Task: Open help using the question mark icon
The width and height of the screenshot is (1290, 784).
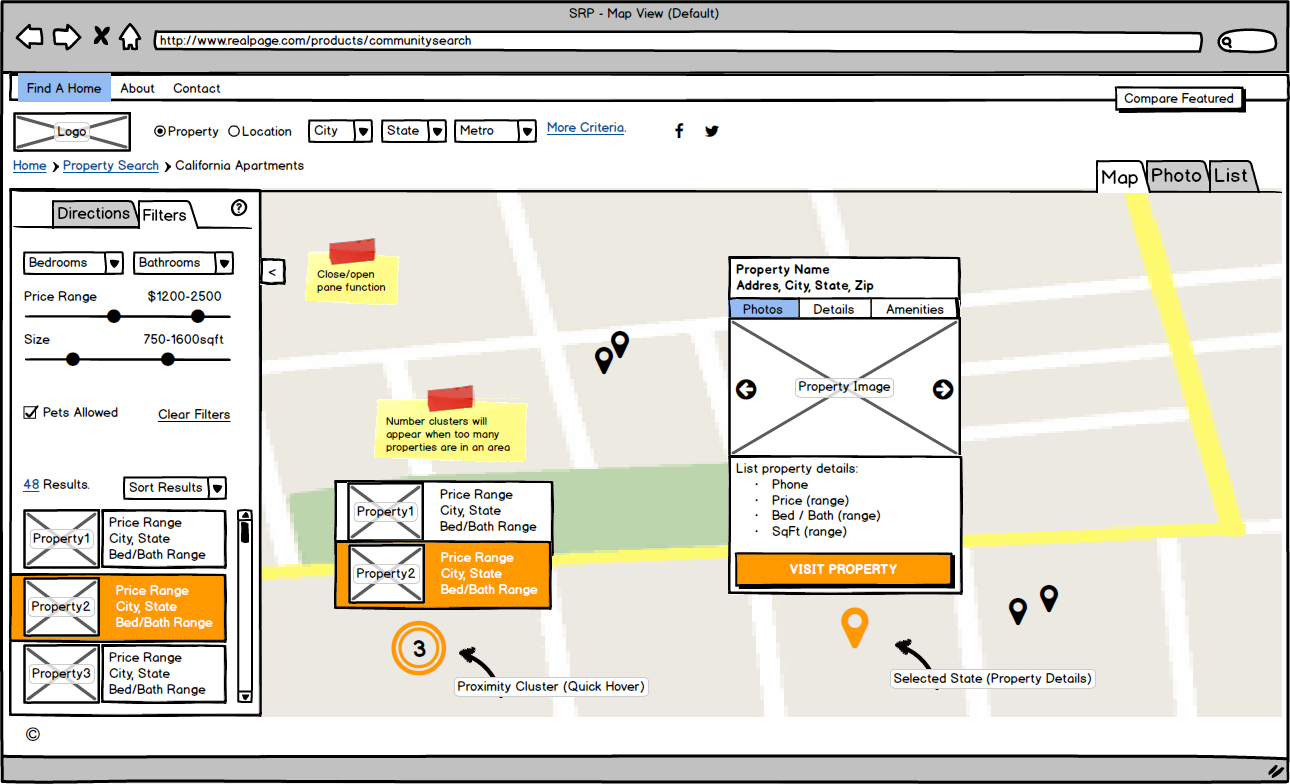Action: click(x=238, y=208)
